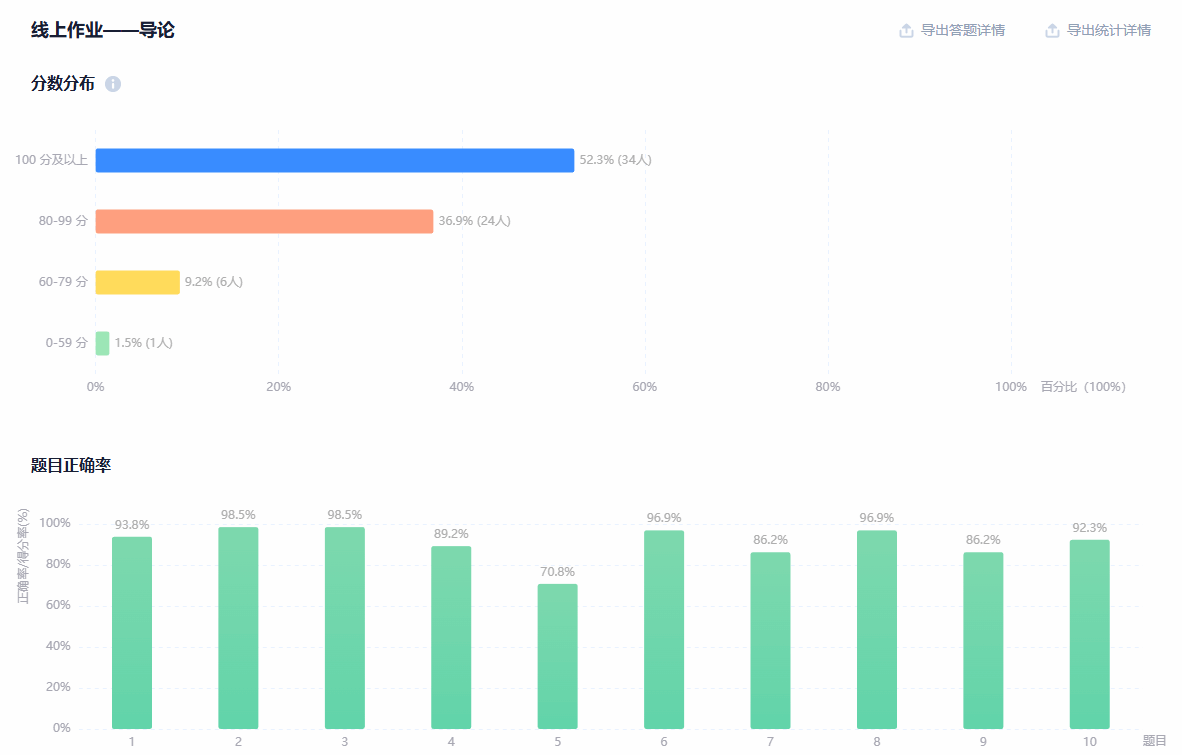Select the question 2 accuracy bar
The width and height of the screenshot is (1182, 755).
point(238,627)
